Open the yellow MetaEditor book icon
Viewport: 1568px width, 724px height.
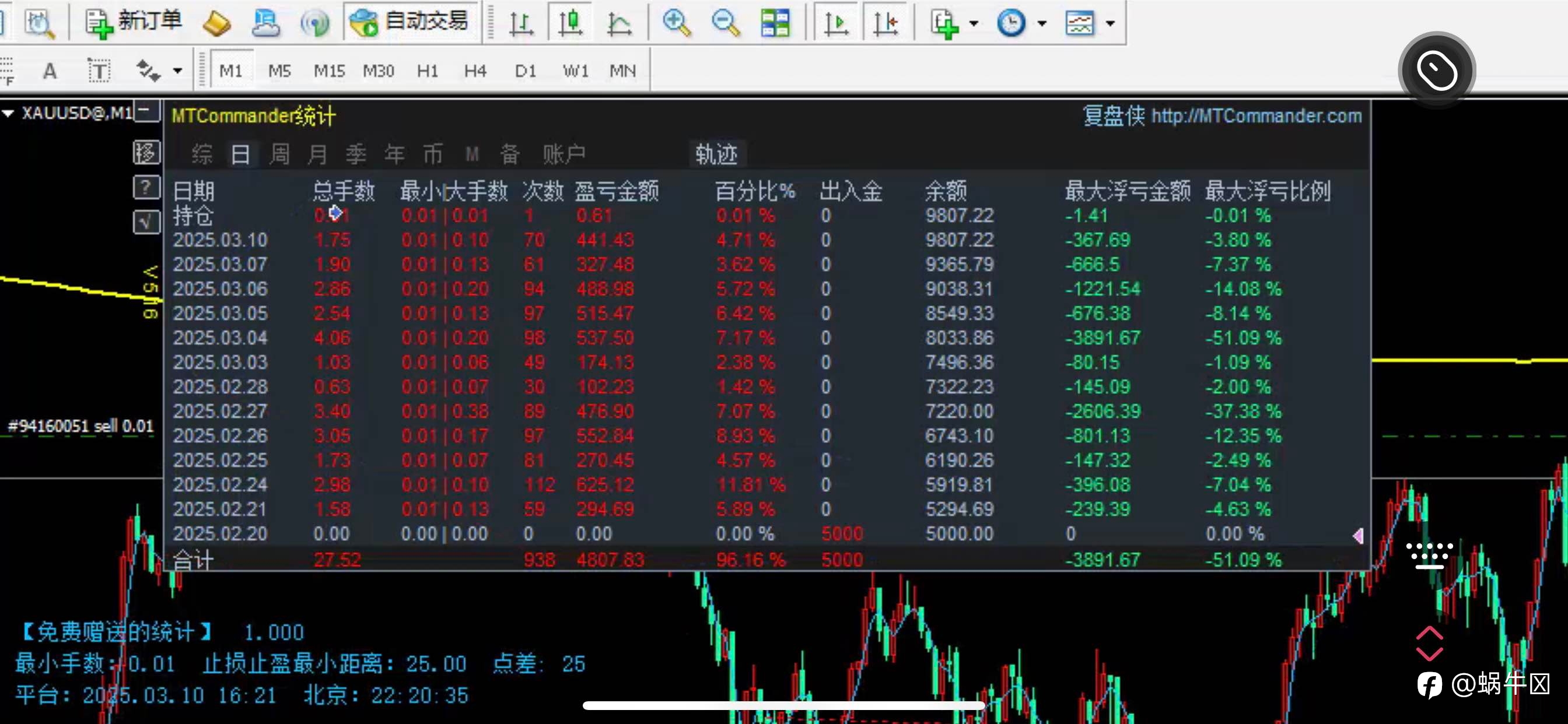tap(216, 24)
